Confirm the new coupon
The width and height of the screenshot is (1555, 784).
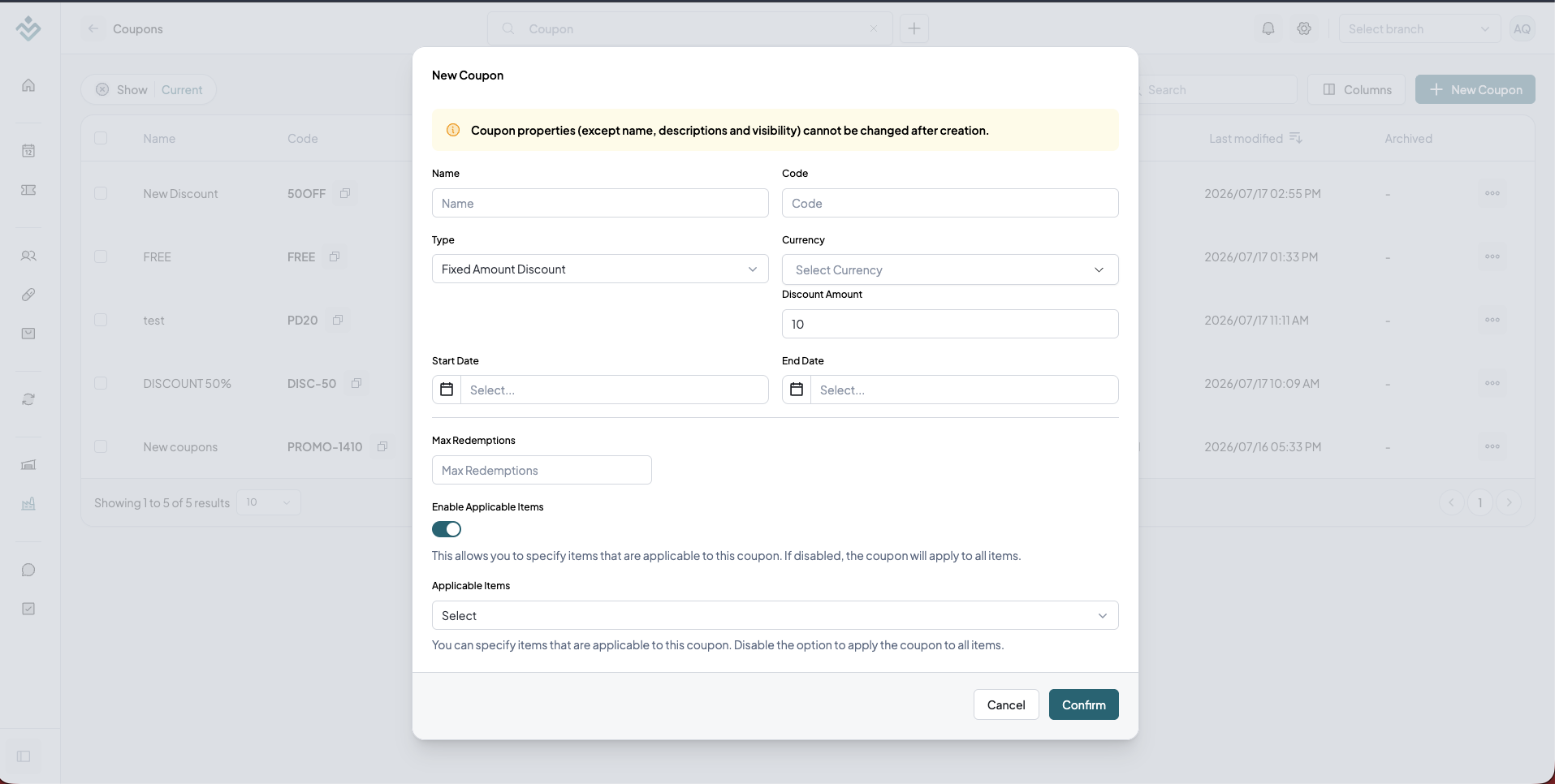(1084, 704)
